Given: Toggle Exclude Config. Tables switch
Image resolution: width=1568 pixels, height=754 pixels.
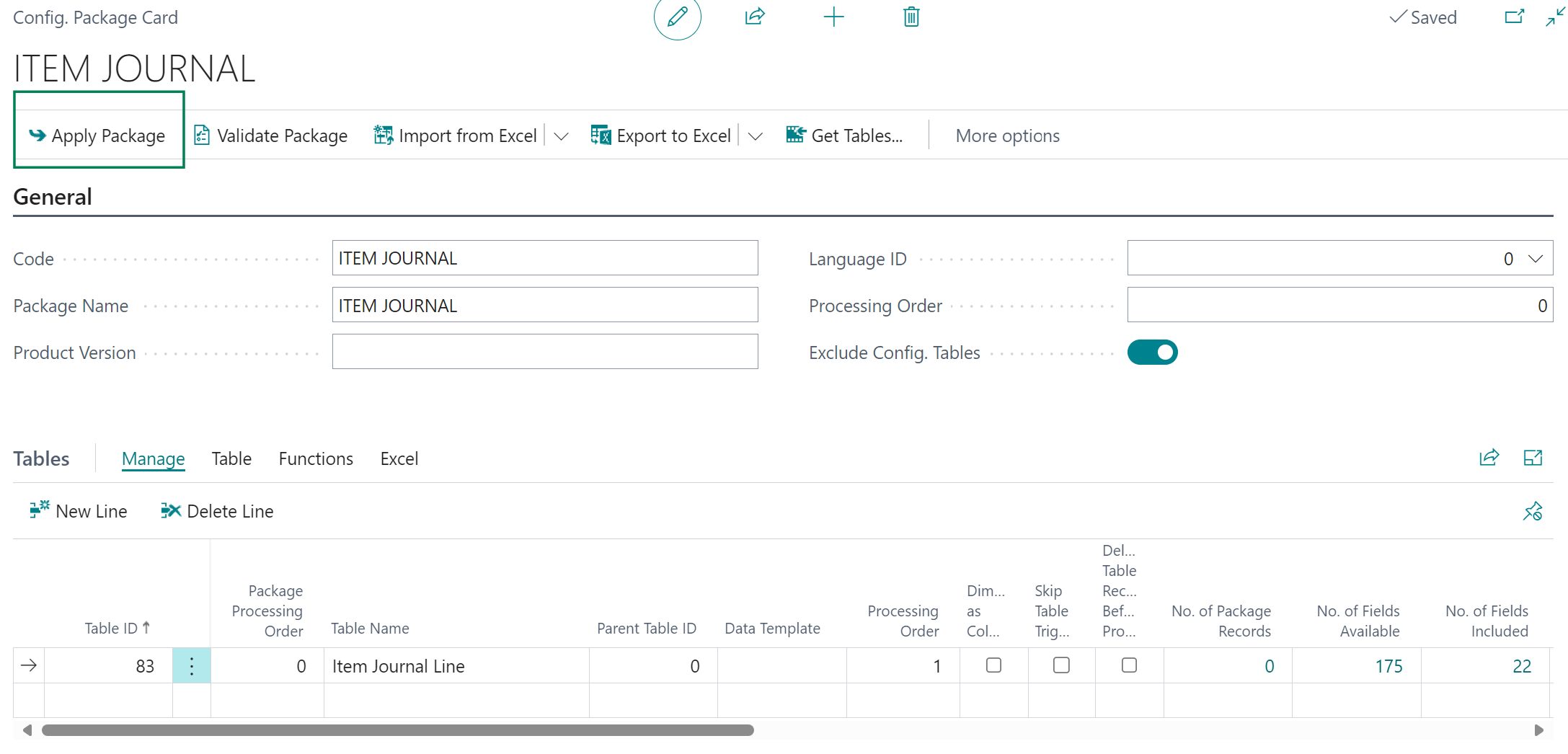Looking at the screenshot, I should pos(1152,352).
